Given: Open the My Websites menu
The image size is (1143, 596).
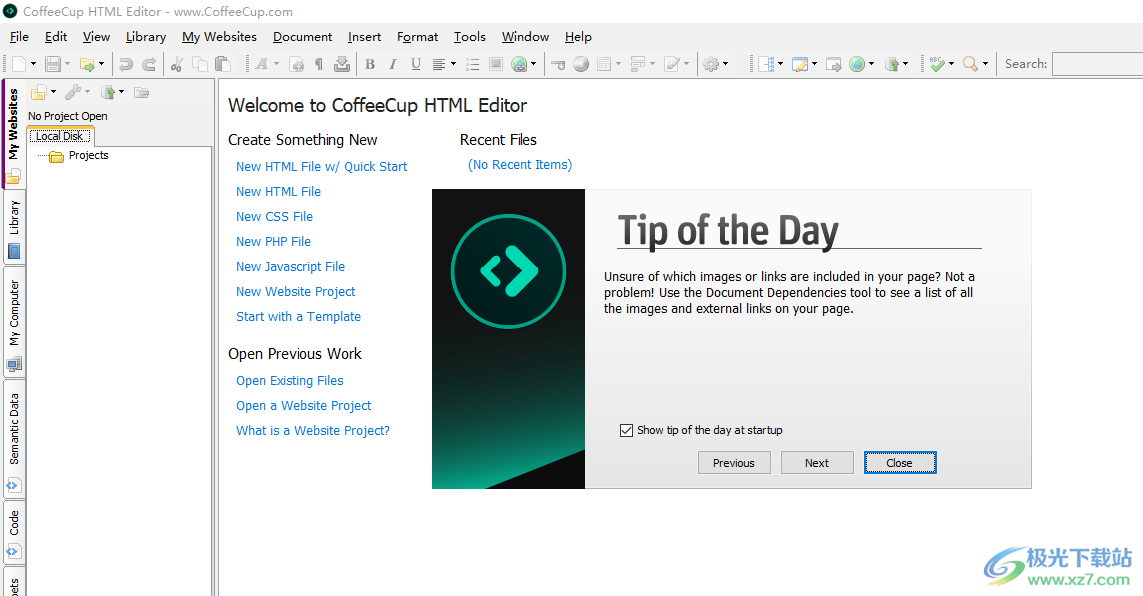Looking at the screenshot, I should [x=219, y=36].
